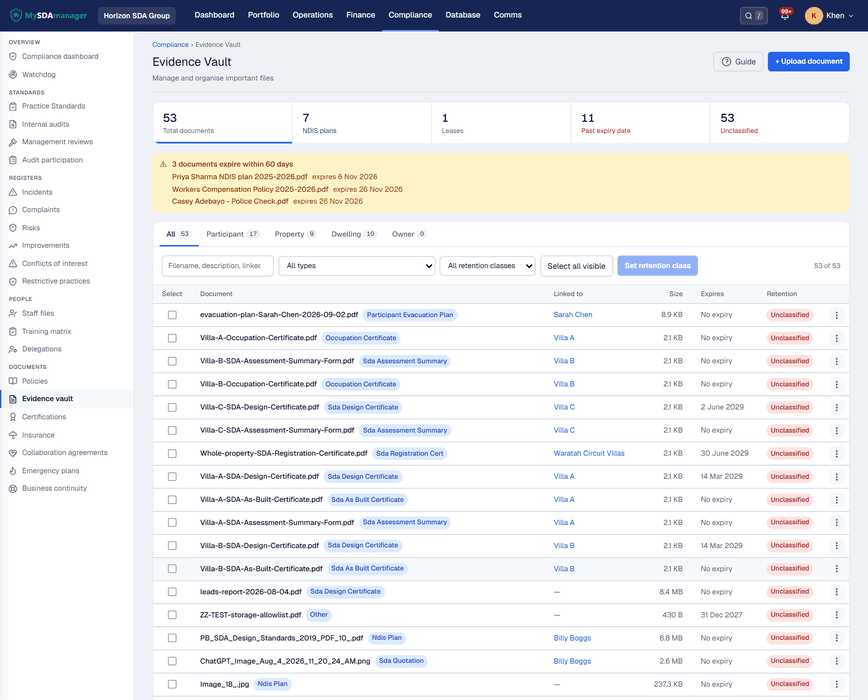Open the All retention classes dropdown
Screen dimensions: 868x700
pyautogui.click(x=488, y=266)
